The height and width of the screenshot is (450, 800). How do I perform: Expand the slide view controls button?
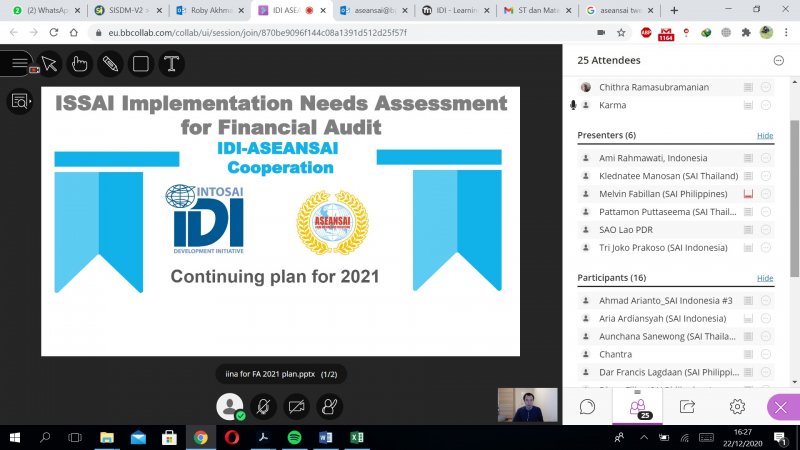19,100
